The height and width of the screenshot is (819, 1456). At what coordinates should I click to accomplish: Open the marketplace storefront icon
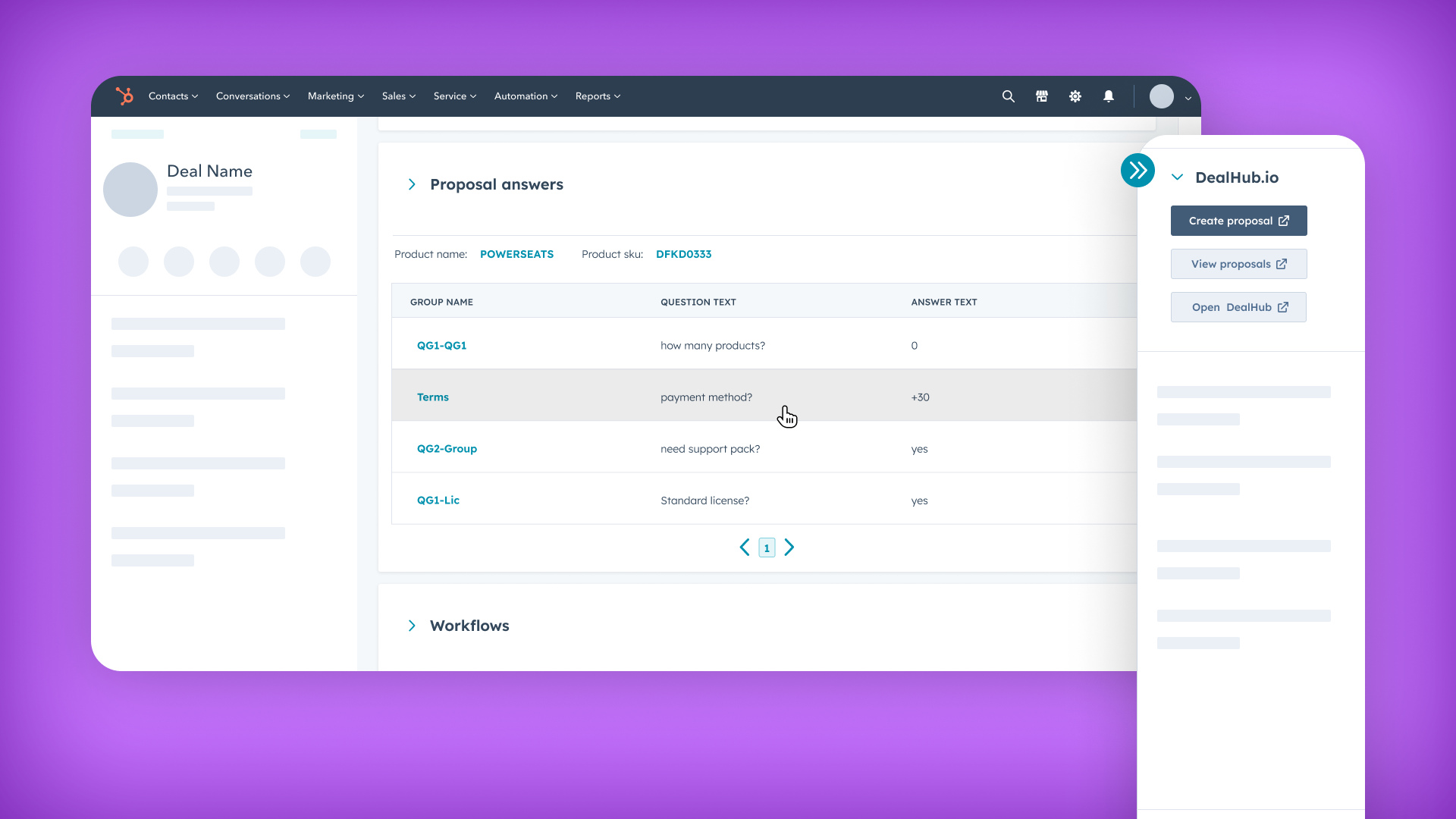[1042, 96]
